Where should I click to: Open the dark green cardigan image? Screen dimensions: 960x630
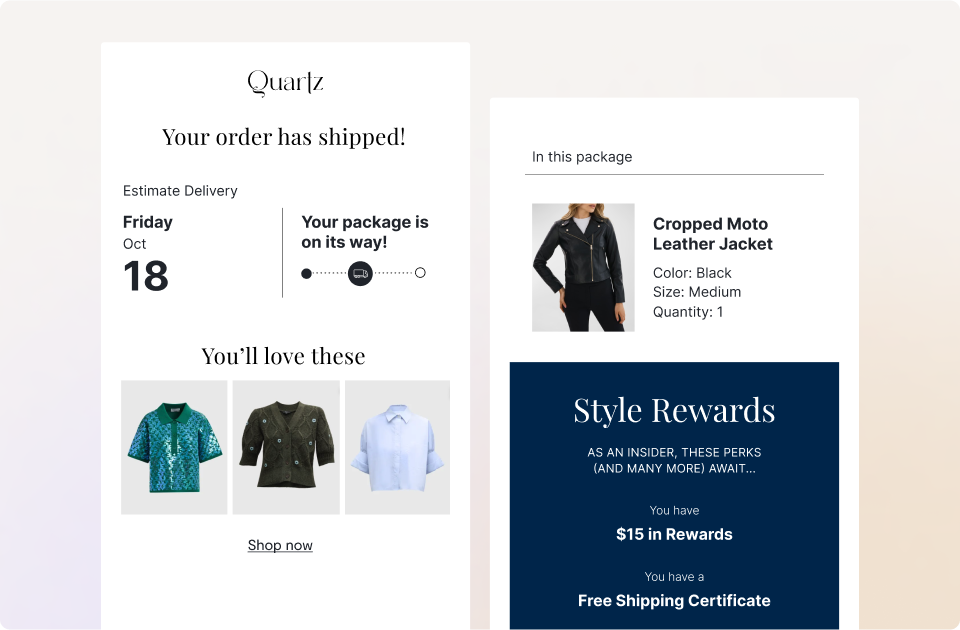tap(286, 447)
